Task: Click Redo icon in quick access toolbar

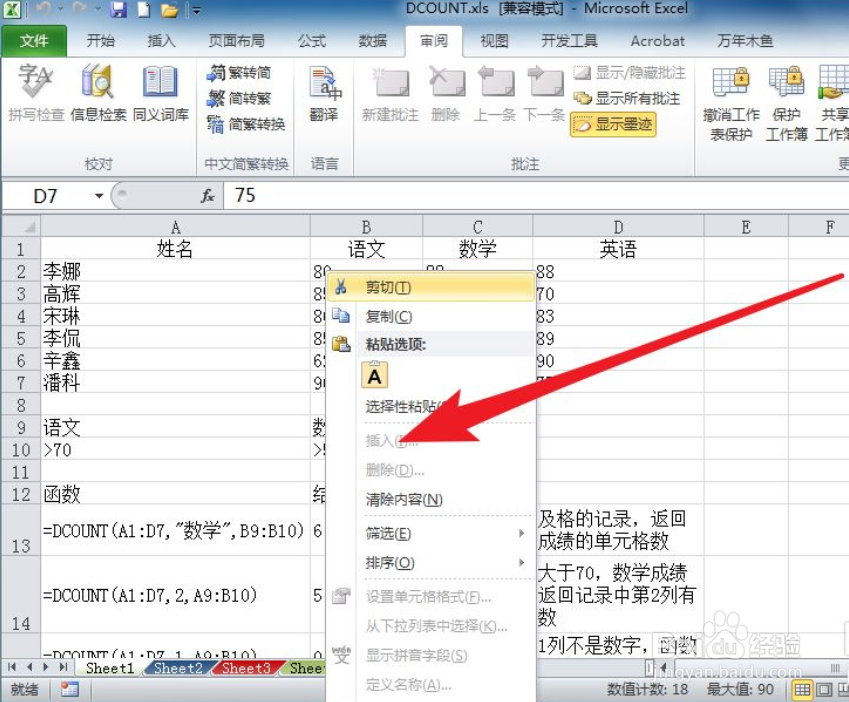Action: point(80,9)
